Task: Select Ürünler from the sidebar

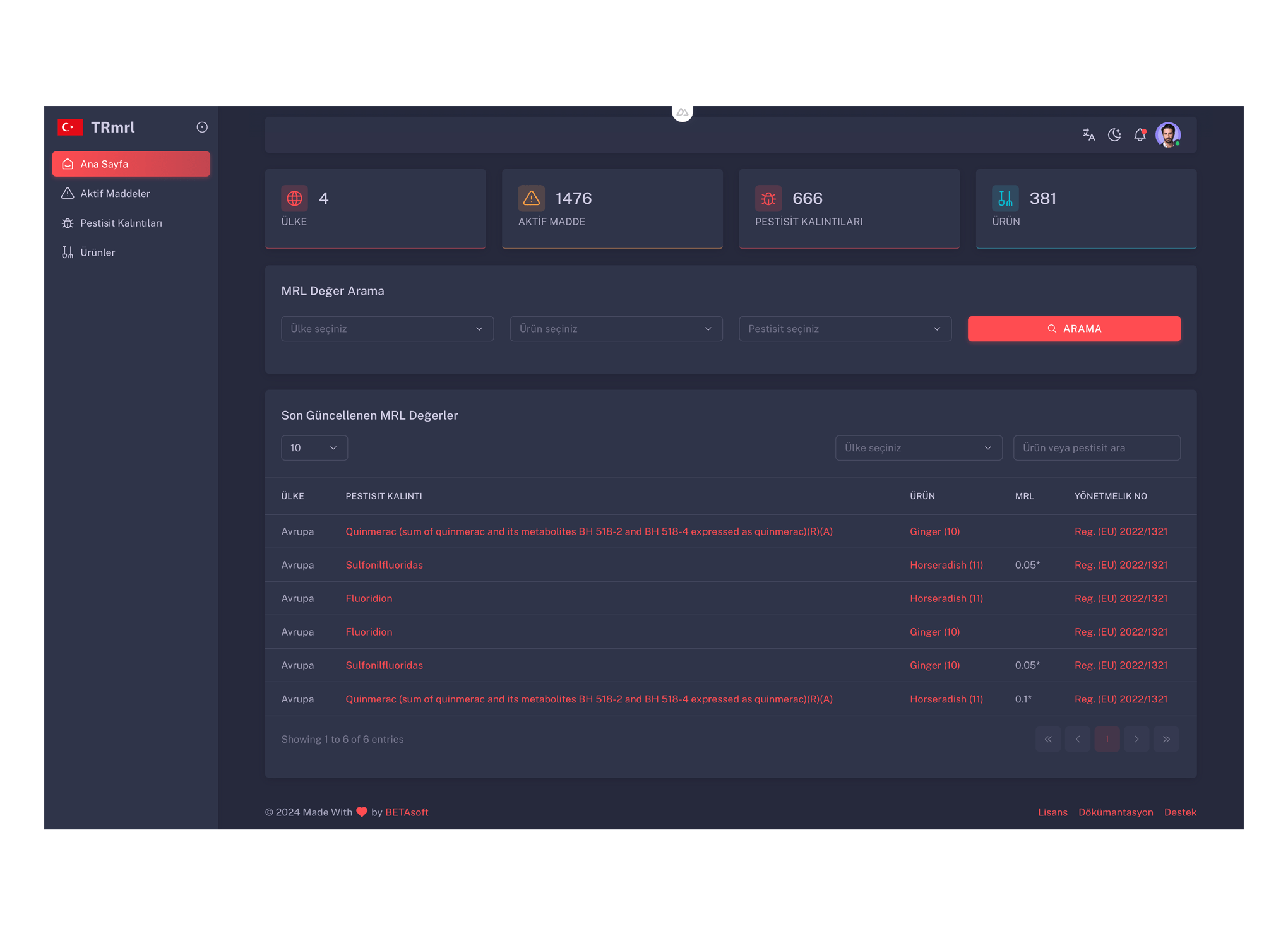Action: pos(97,252)
